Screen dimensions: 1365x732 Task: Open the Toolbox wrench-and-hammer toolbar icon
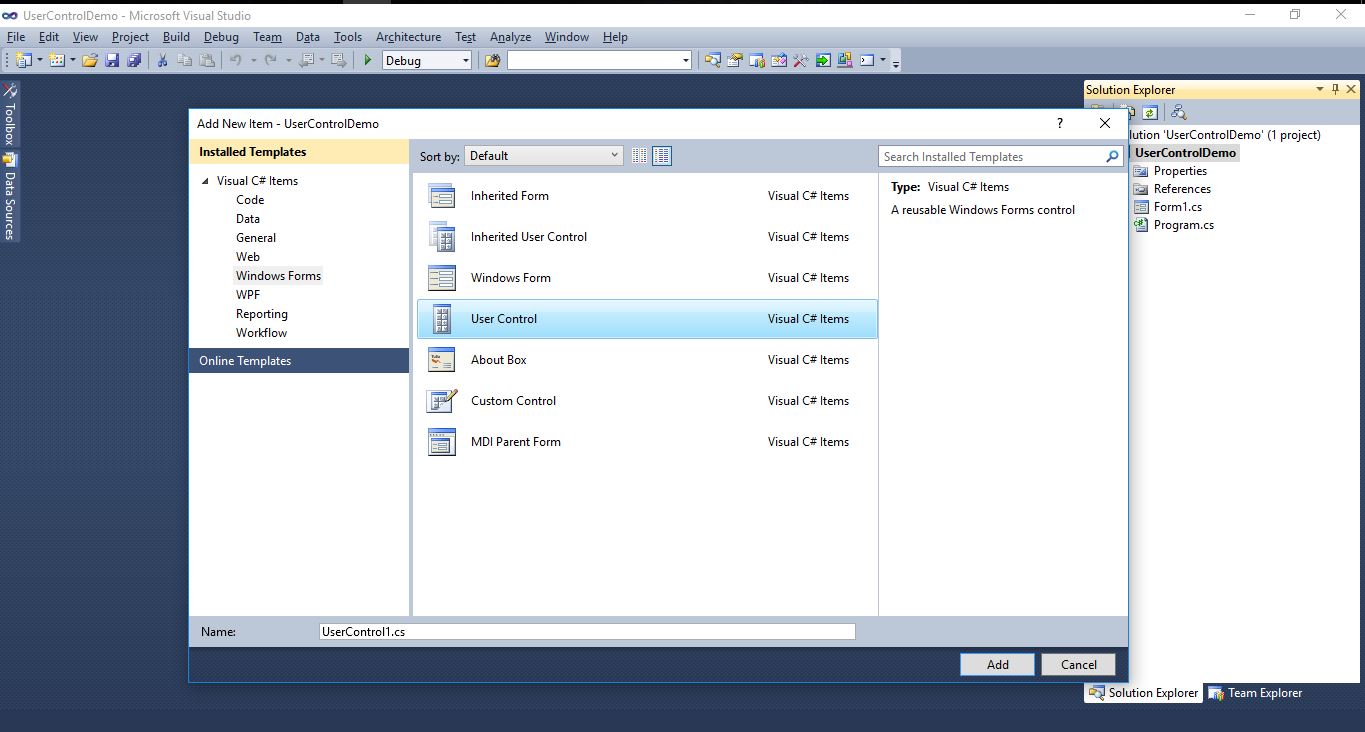pyautogui.click(x=801, y=61)
